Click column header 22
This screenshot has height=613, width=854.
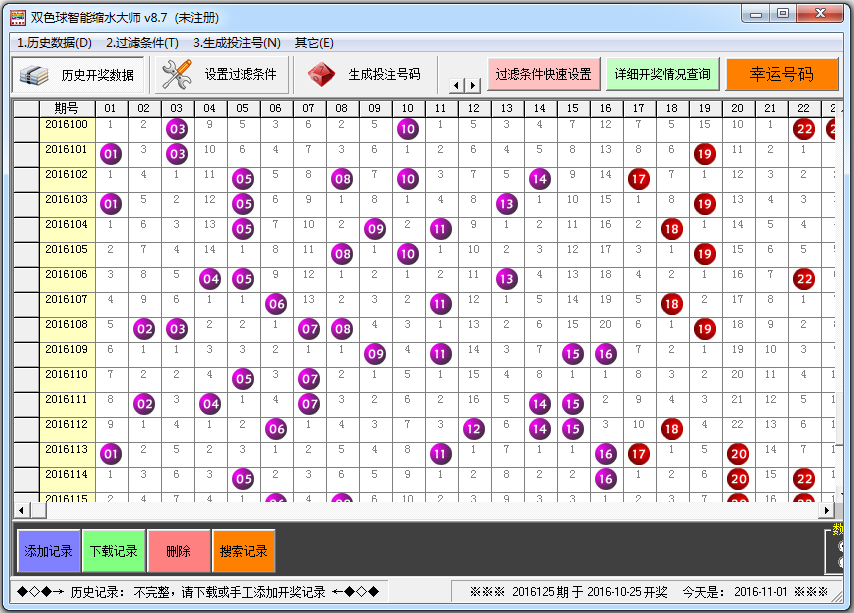[x=804, y=108]
